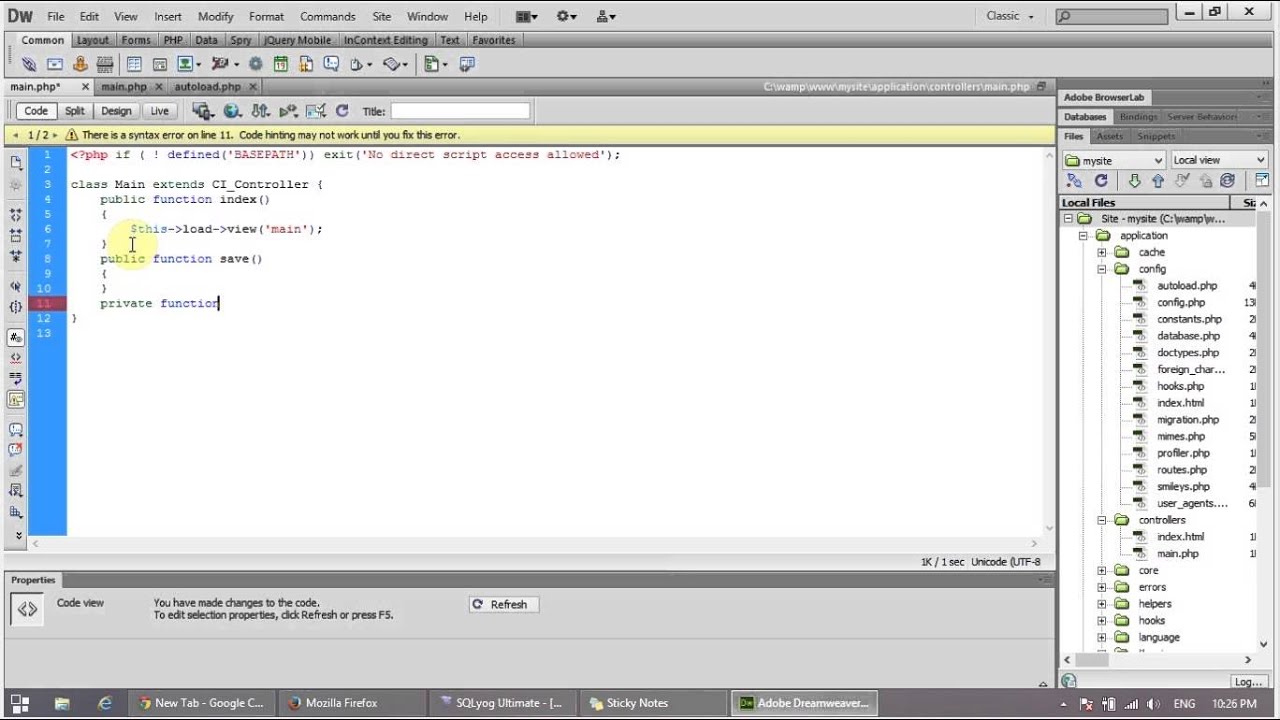
Task: Insert Hyperlink from the Common toolbar
Action: [29, 64]
